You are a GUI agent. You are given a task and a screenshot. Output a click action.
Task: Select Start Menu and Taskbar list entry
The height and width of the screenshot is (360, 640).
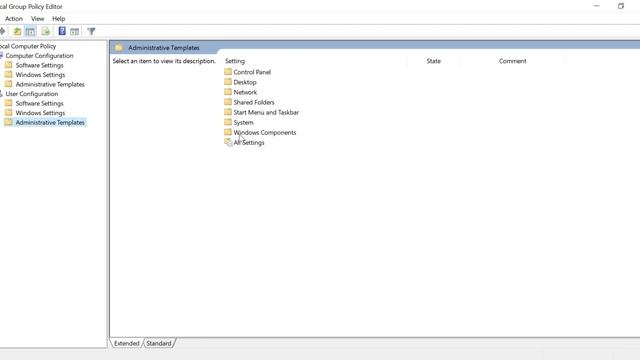[x=266, y=112]
